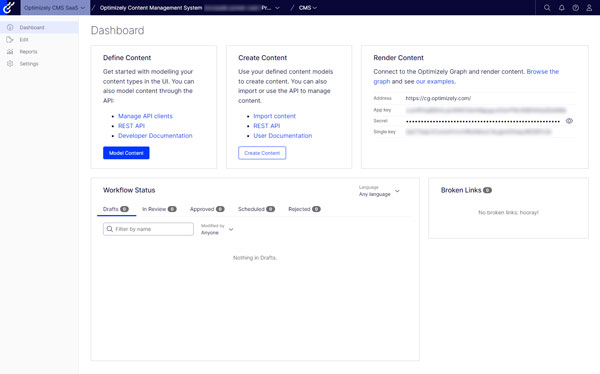Open Manage API clients link
This screenshot has height=374, width=600.
tap(145, 116)
